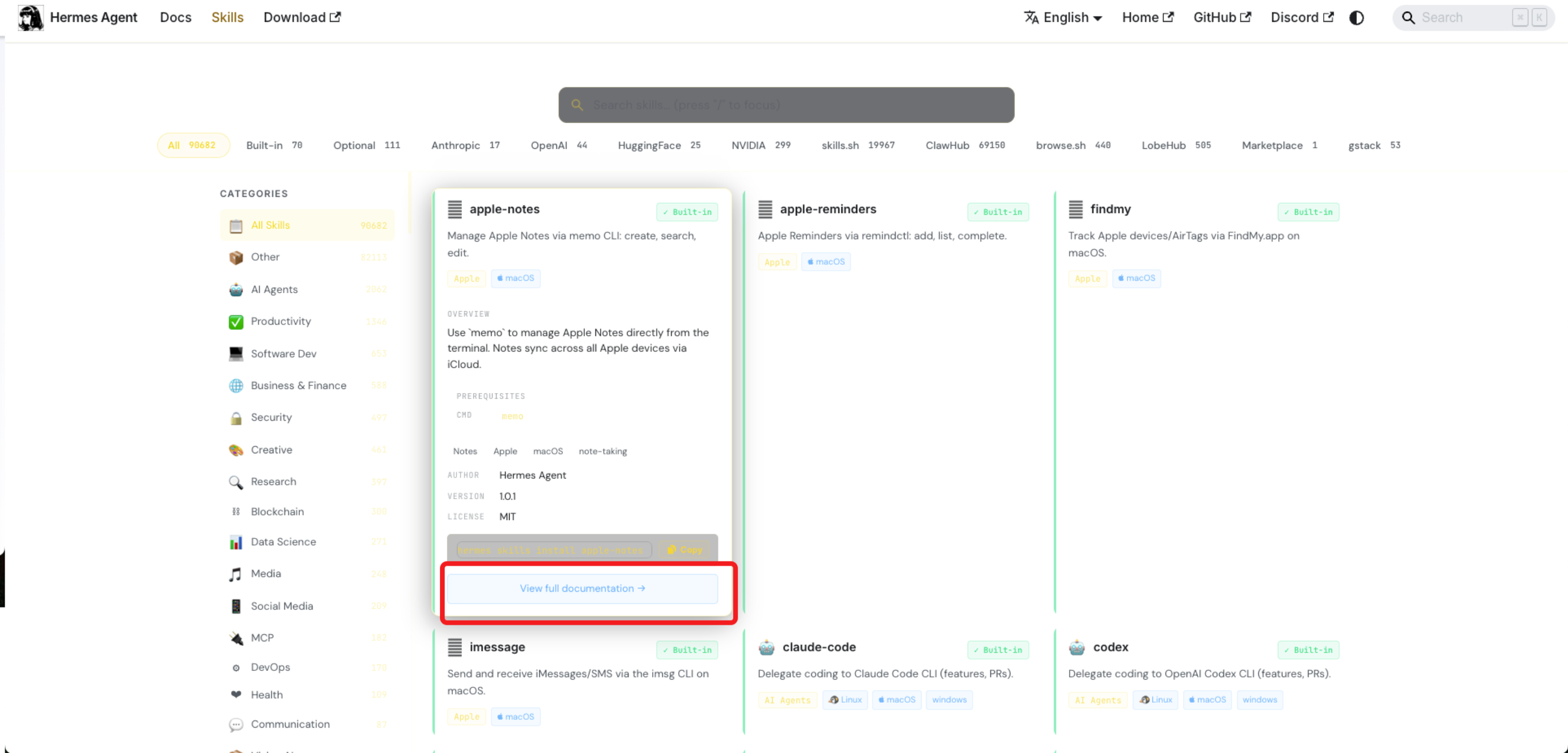Filter by ClawHub source
The width and height of the screenshot is (1568, 753).
click(965, 145)
